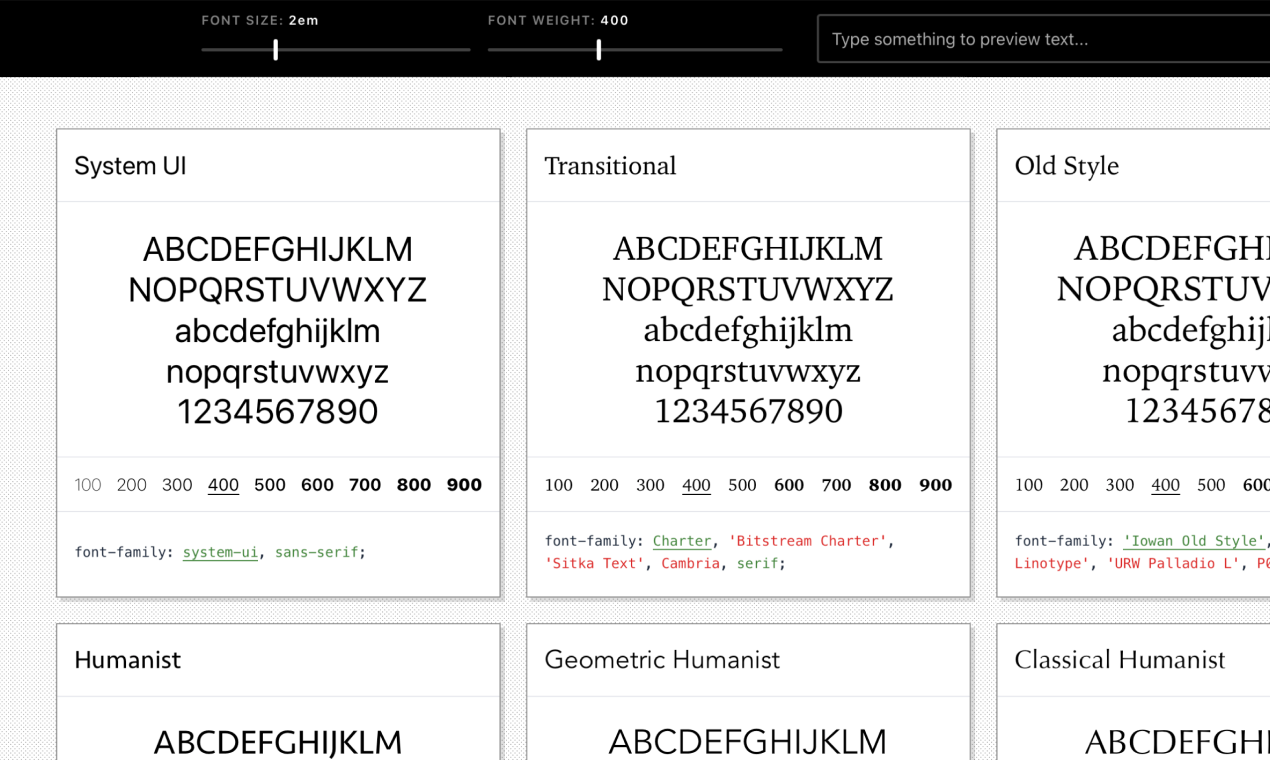The image size is (1270, 760).
Task: Click the Transitional card heading
Action: [x=610, y=166]
